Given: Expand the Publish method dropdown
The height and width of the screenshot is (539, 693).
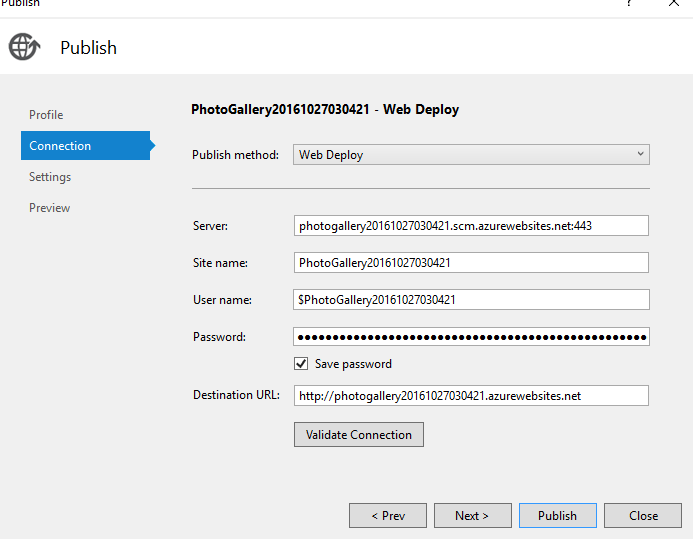Looking at the screenshot, I should pyautogui.click(x=471, y=155).
